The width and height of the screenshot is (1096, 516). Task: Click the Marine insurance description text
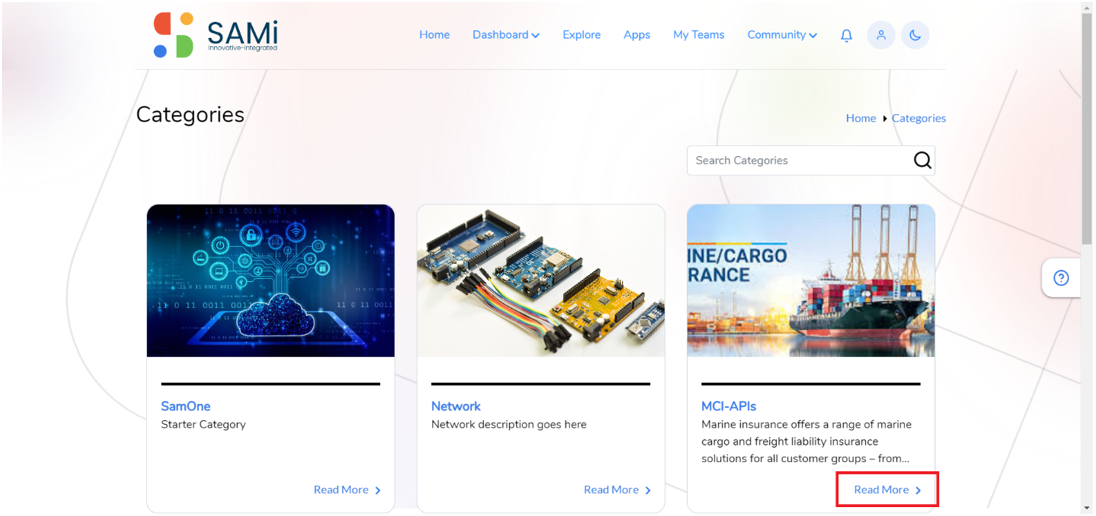[x=807, y=442]
